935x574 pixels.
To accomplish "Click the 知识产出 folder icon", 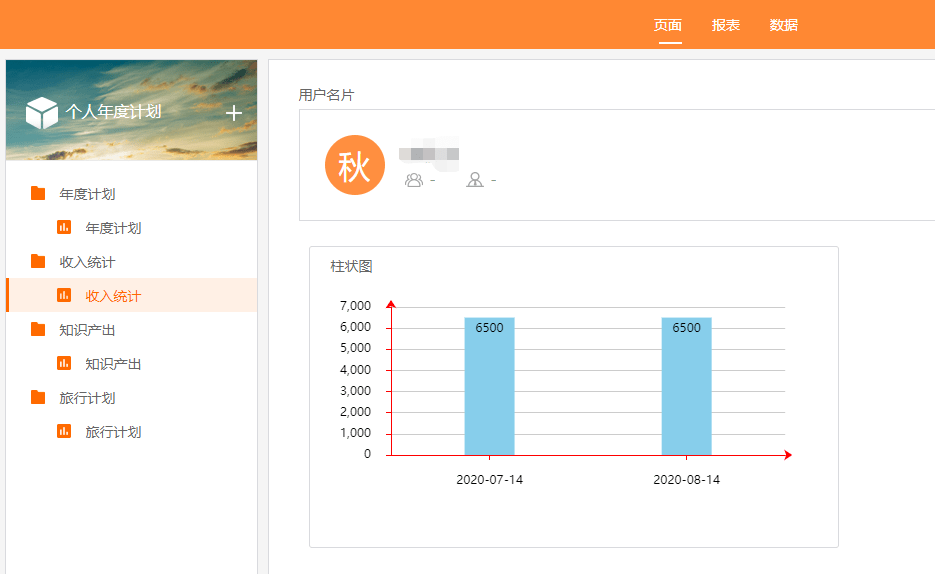I will (38, 330).
